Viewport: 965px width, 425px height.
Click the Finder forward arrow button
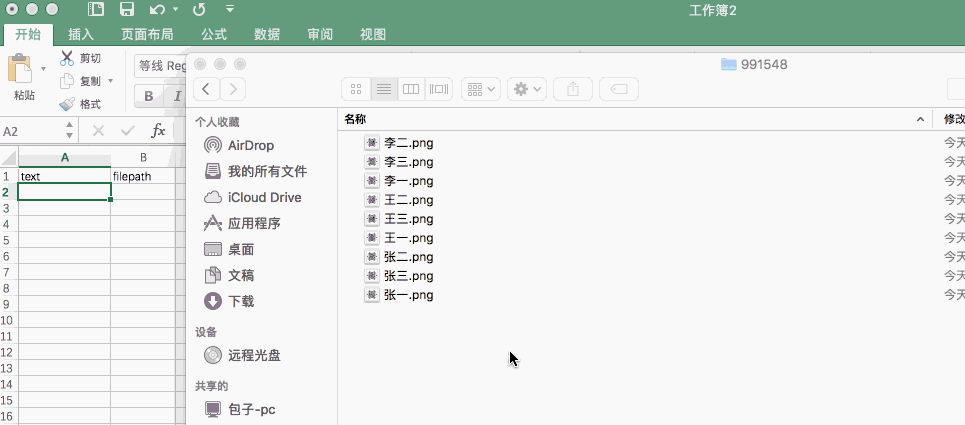(233, 89)
